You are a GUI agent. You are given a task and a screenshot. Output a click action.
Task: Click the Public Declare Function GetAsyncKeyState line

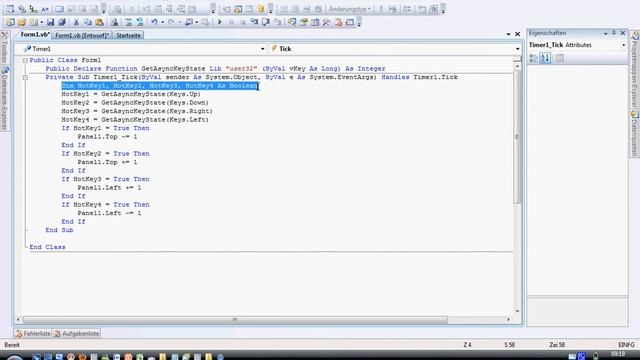click(216, 69)
